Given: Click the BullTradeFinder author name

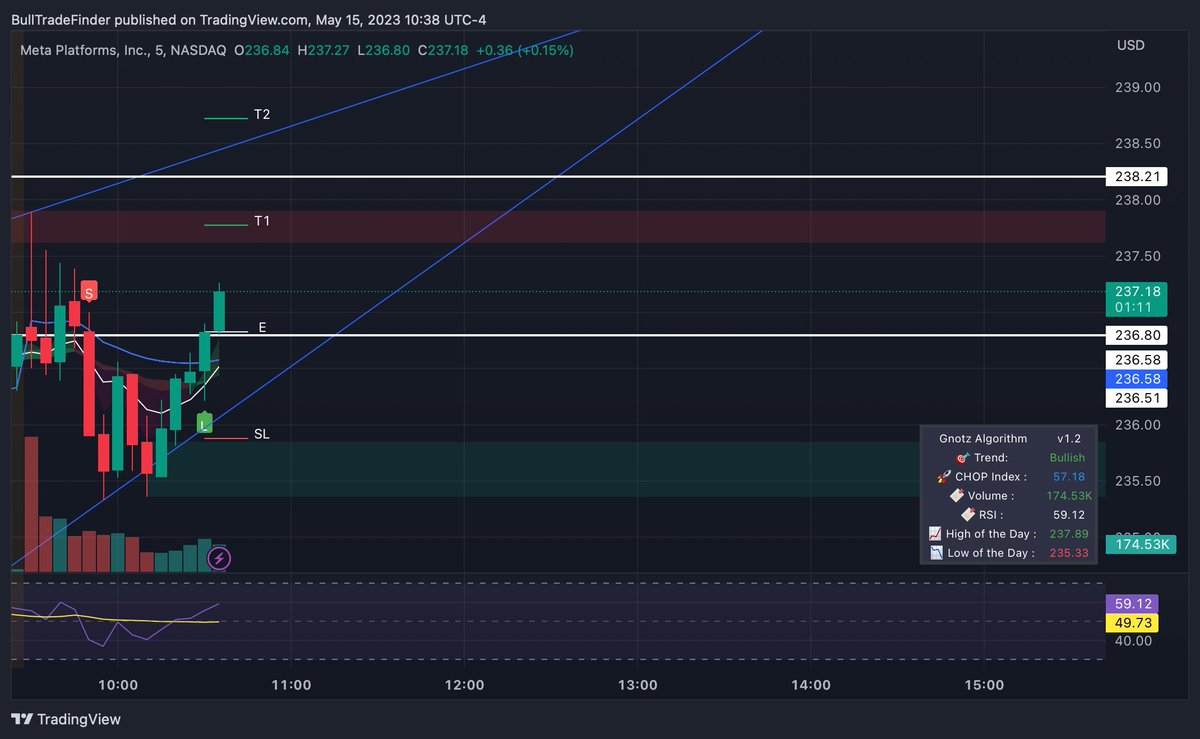Looking at the screenshot, I should coord(60,19).
